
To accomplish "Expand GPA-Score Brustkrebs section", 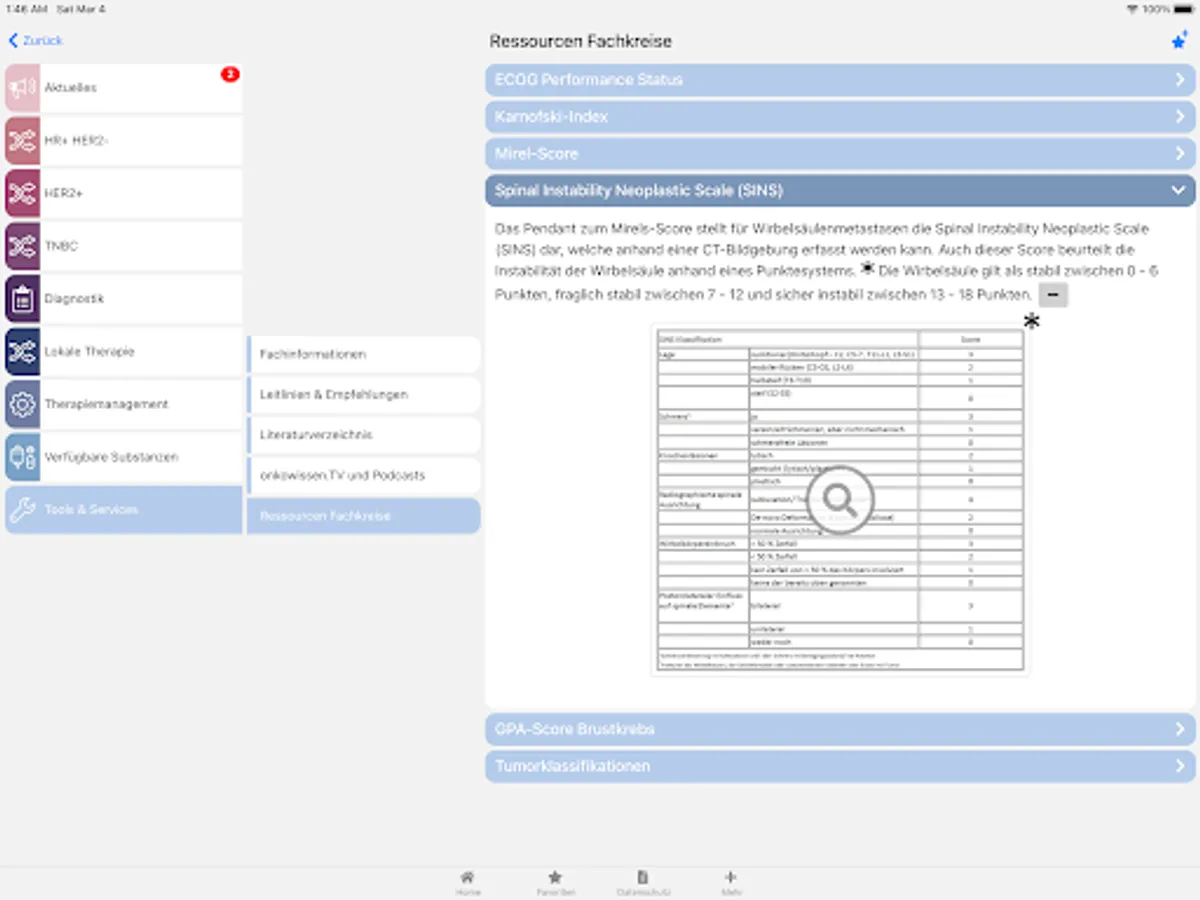I will click(840, 729).
